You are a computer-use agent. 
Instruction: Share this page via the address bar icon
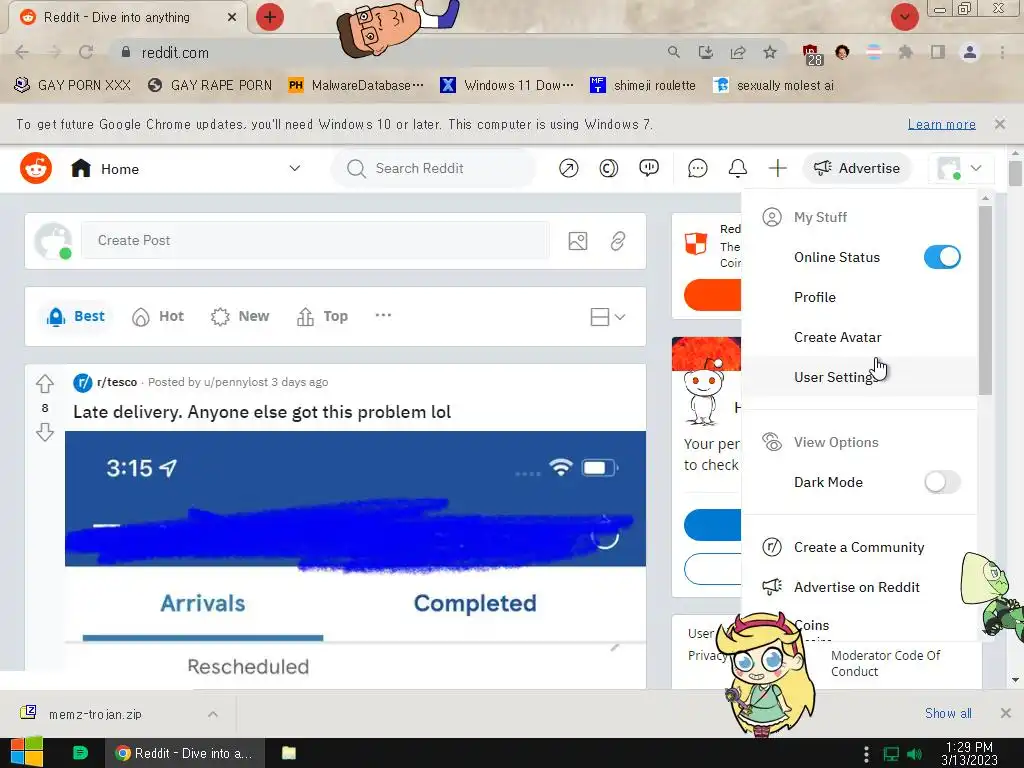click(x=738, y=52)
